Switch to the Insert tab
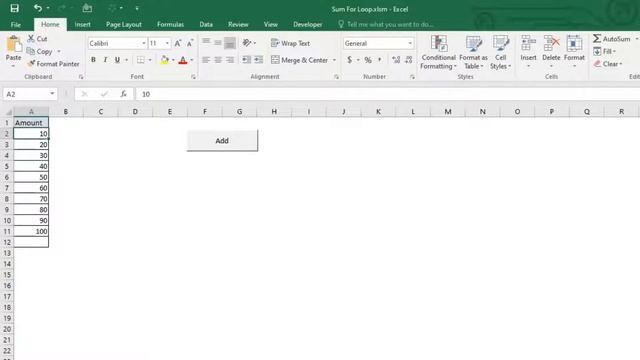Image resolution: width=640 pixels, height=360 pixels. coord(82,24)
